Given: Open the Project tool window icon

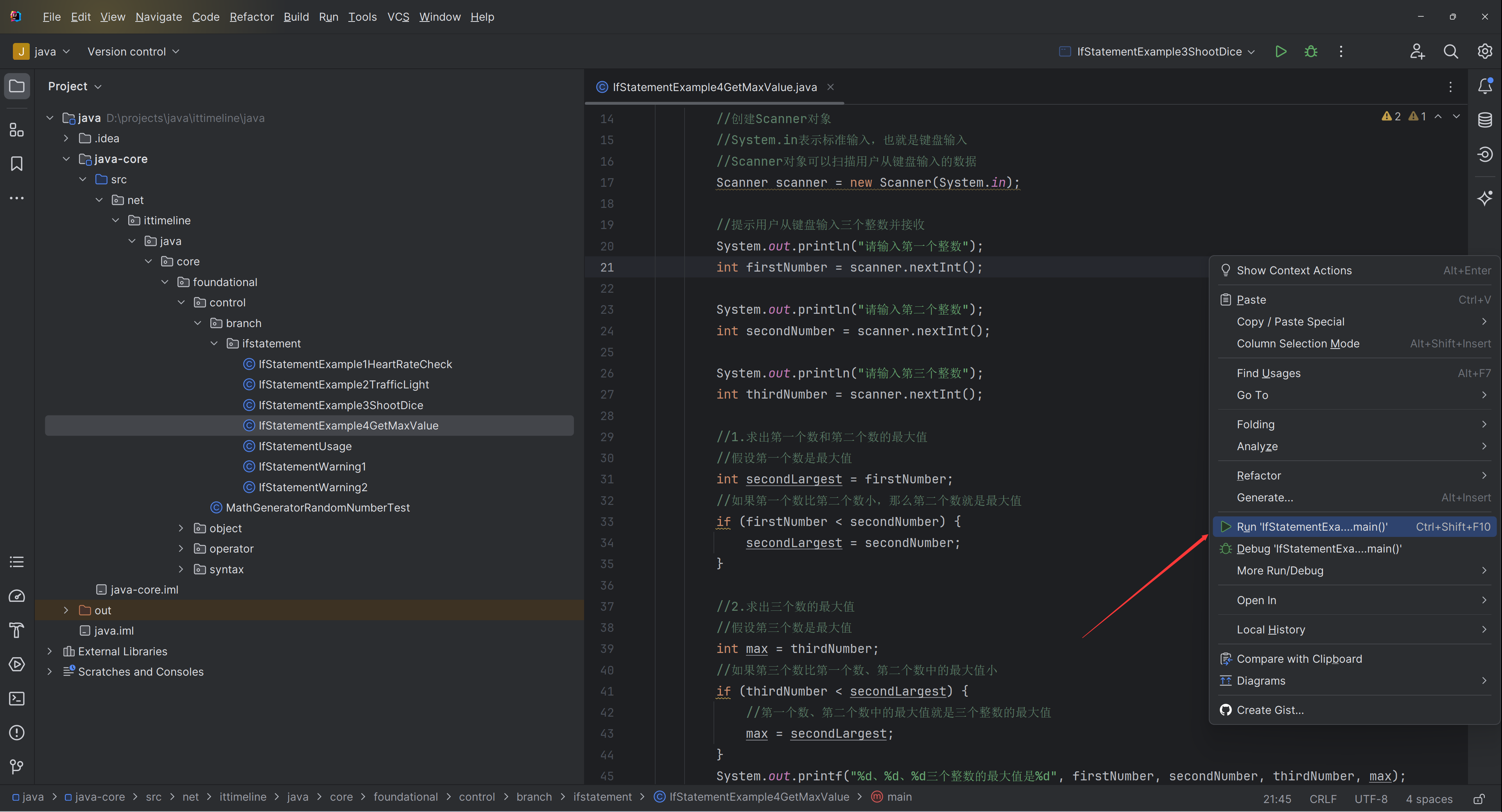Looking at the screenshot, I should (x=17, y=86).
